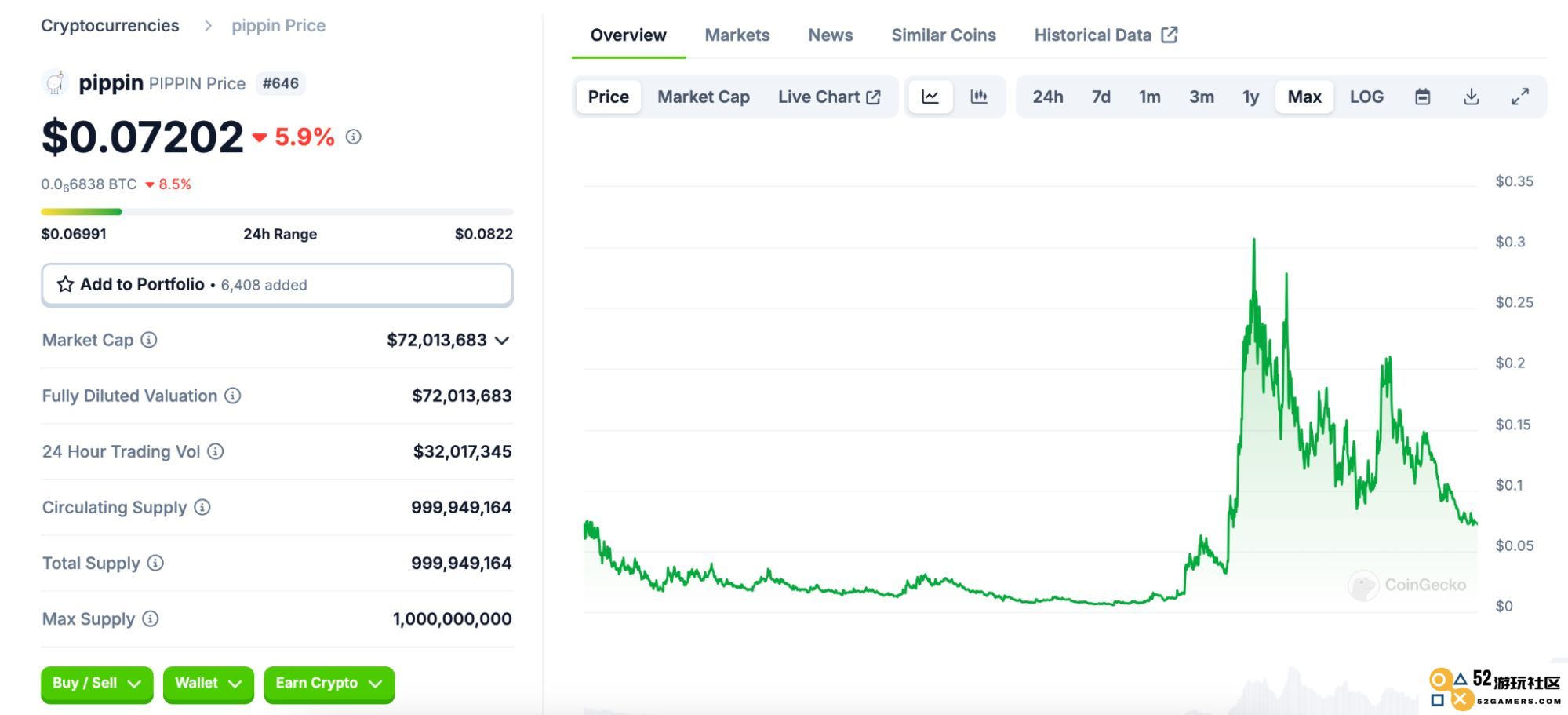Select the 1m time range
Image resolution: width=1568 pixels, height=715 pixels.
[1150, 97]
